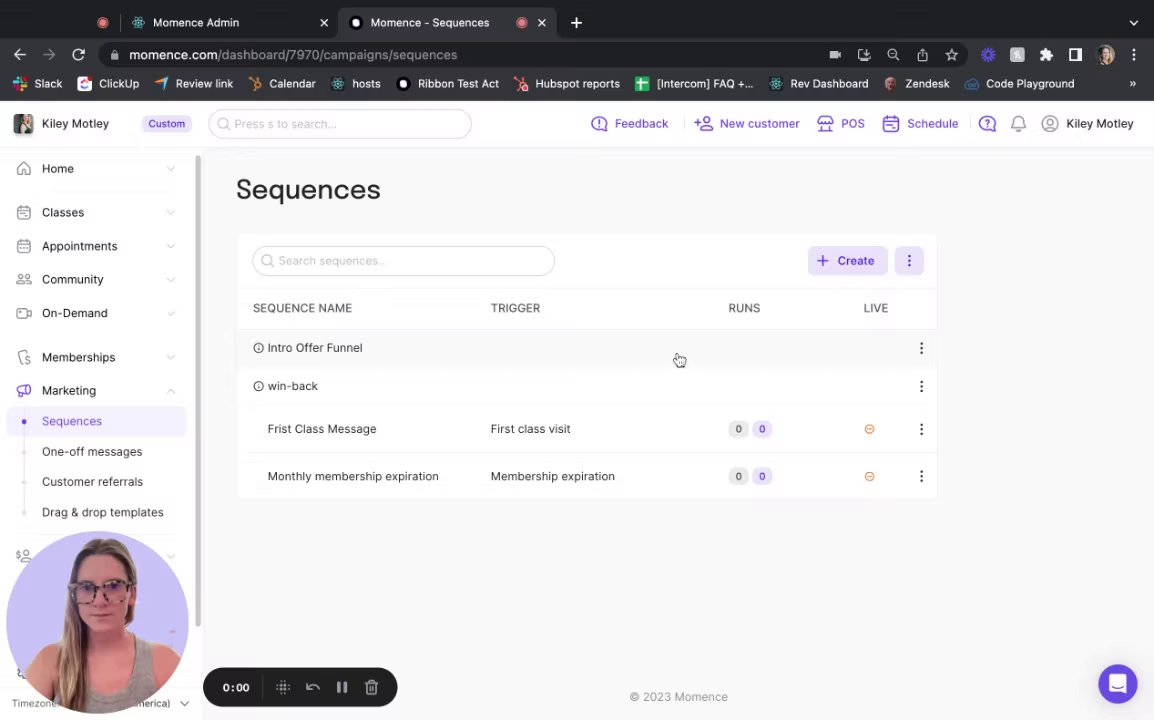
Task: Click the help question mark icon
Action: click(987, 124)
